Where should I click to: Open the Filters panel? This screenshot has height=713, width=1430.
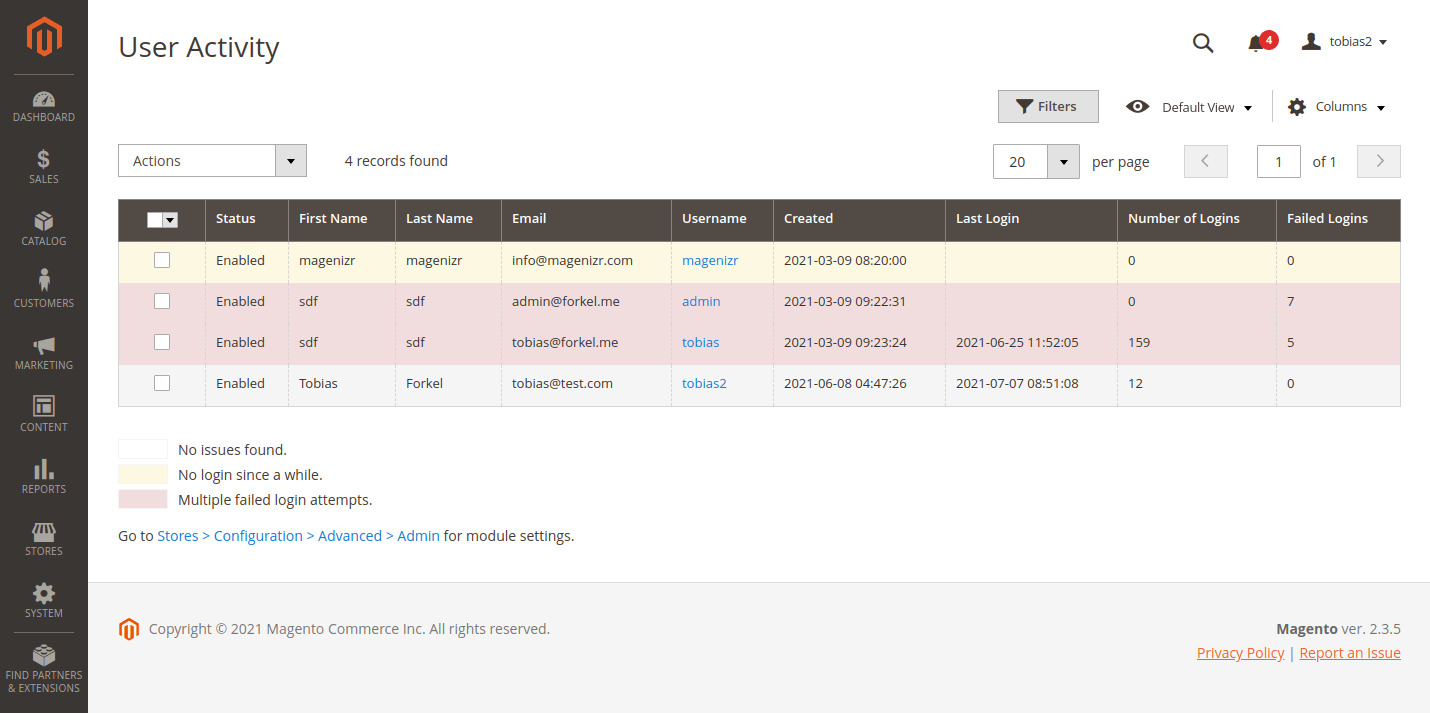click(x=1047, y=106)
